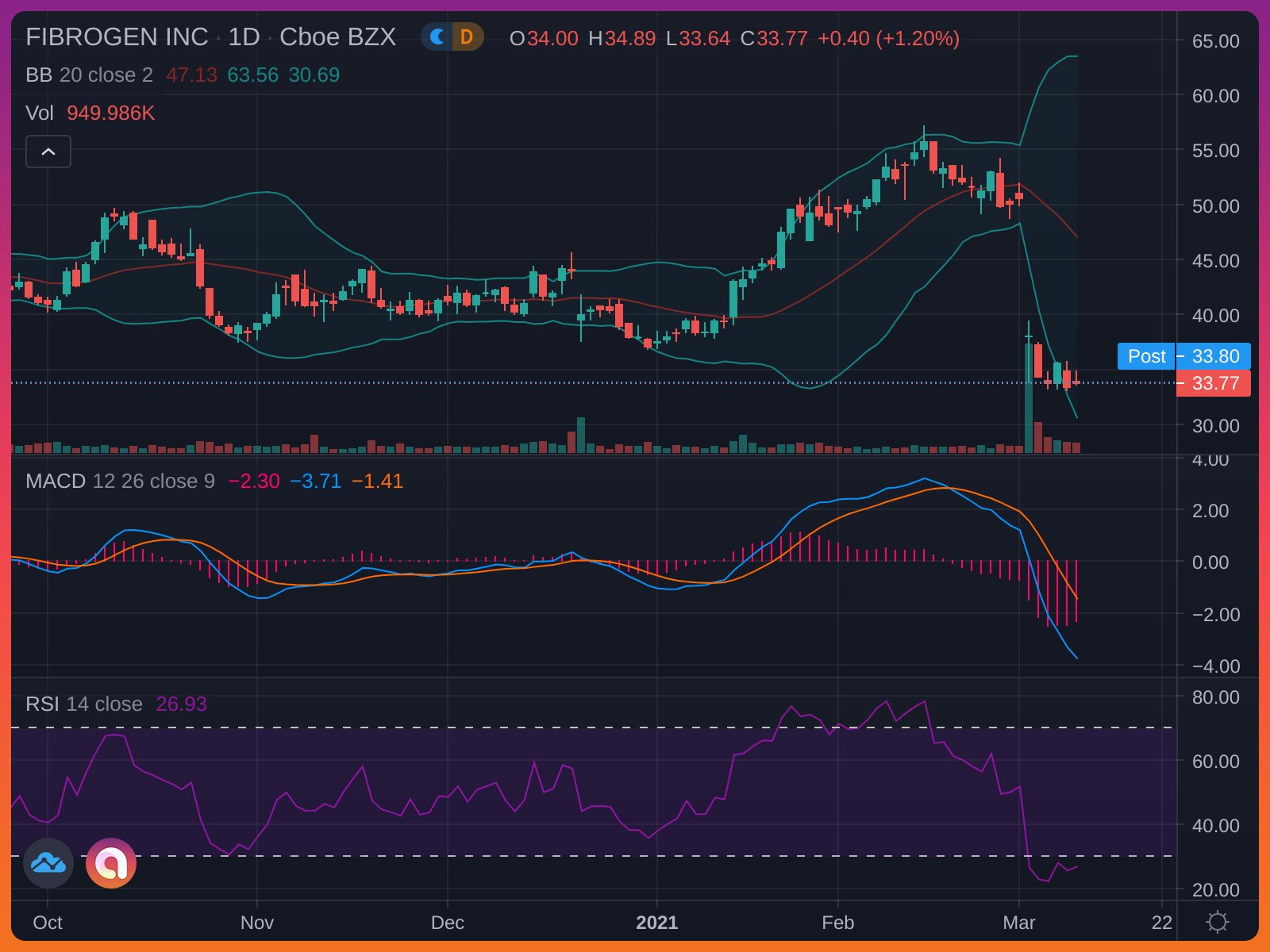Select the Vol indicator legend

click(40, 113)
